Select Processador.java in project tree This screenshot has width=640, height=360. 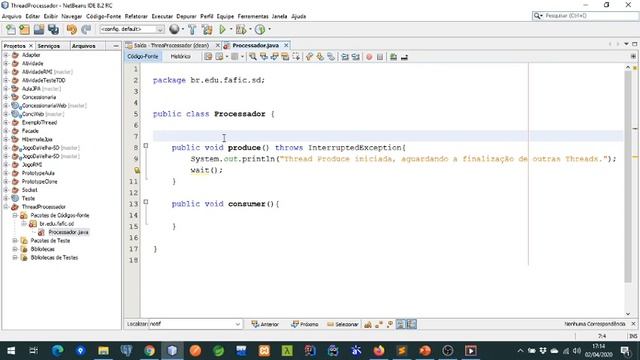coord(68,232)
